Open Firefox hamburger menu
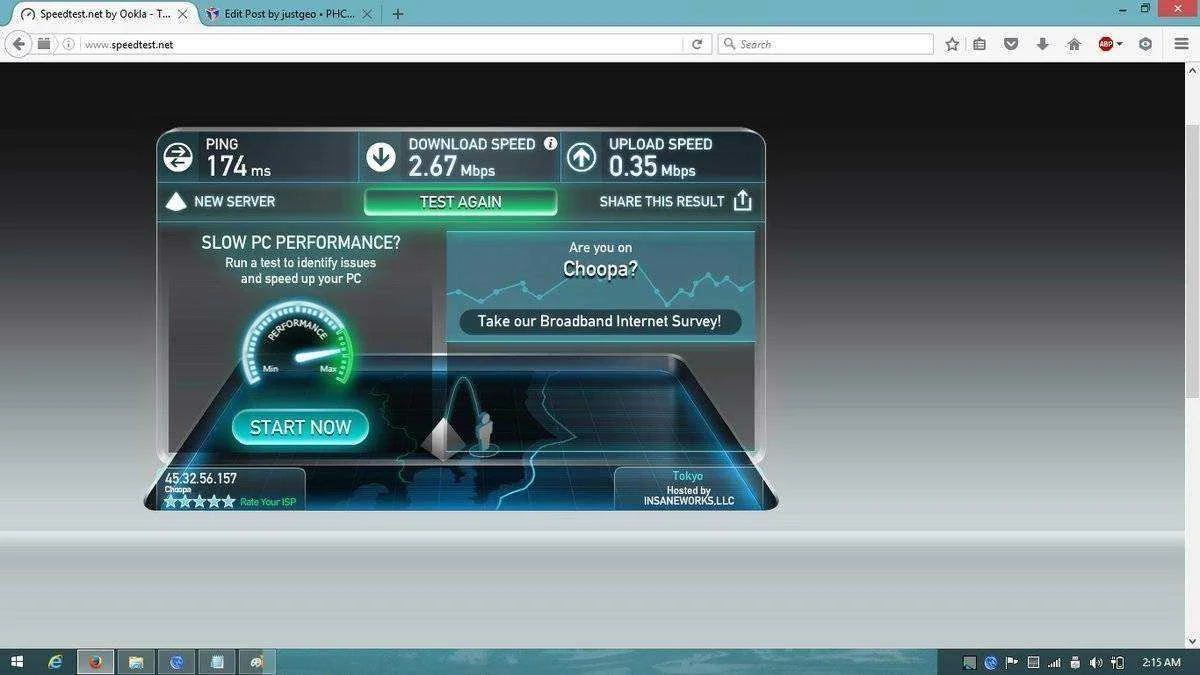1200x675 pixels. pyautogui.click(x=1181, y=44)
